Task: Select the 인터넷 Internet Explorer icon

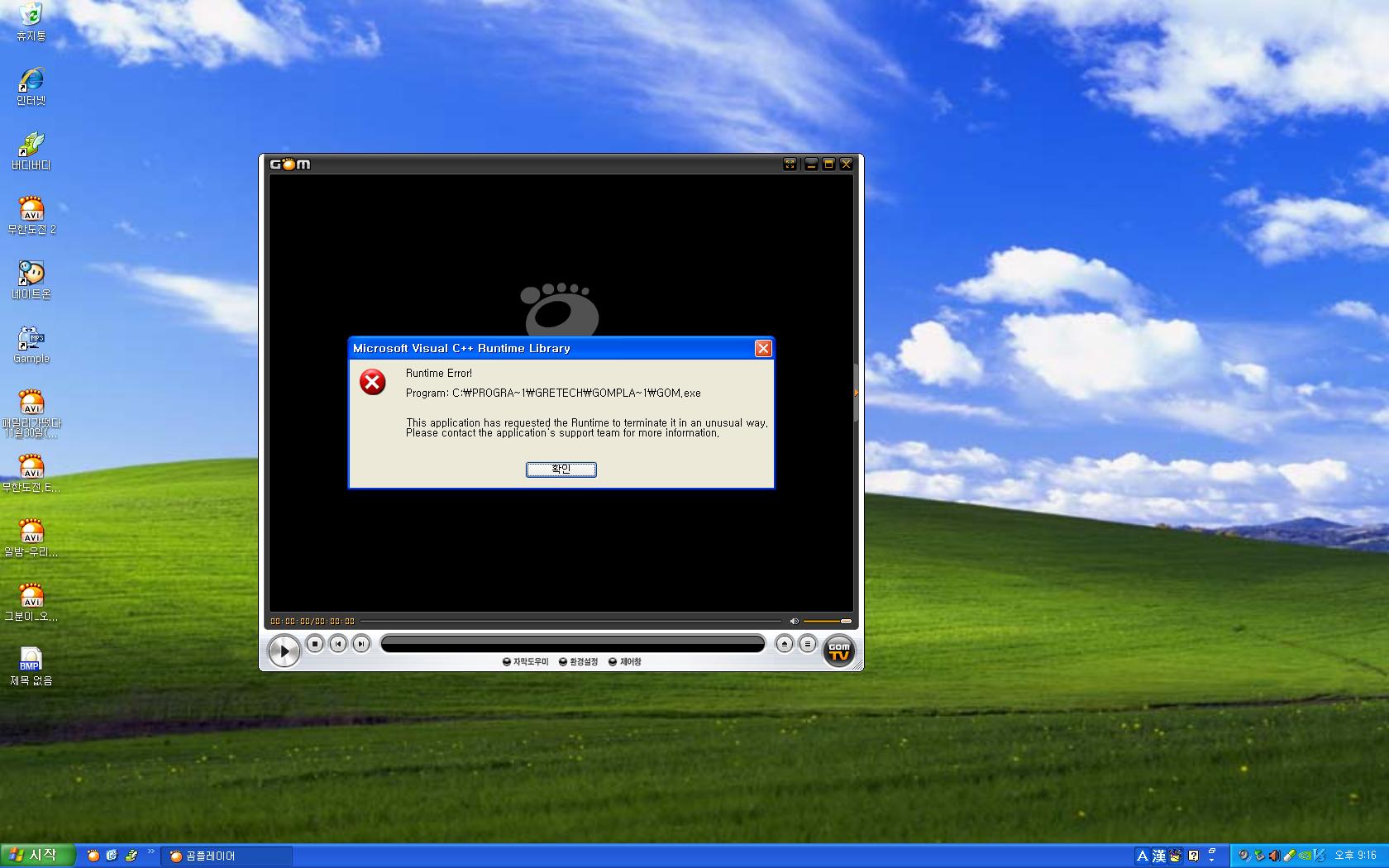Action: coord(31,87)
